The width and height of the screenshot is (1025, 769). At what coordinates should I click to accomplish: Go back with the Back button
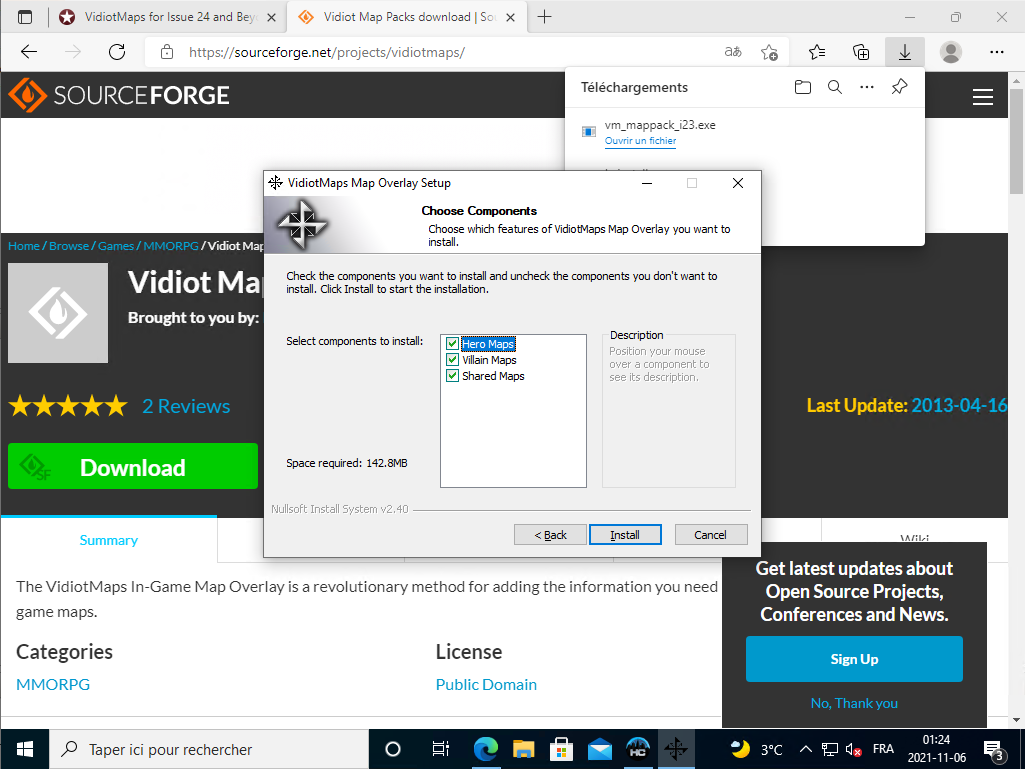[550, 535]
